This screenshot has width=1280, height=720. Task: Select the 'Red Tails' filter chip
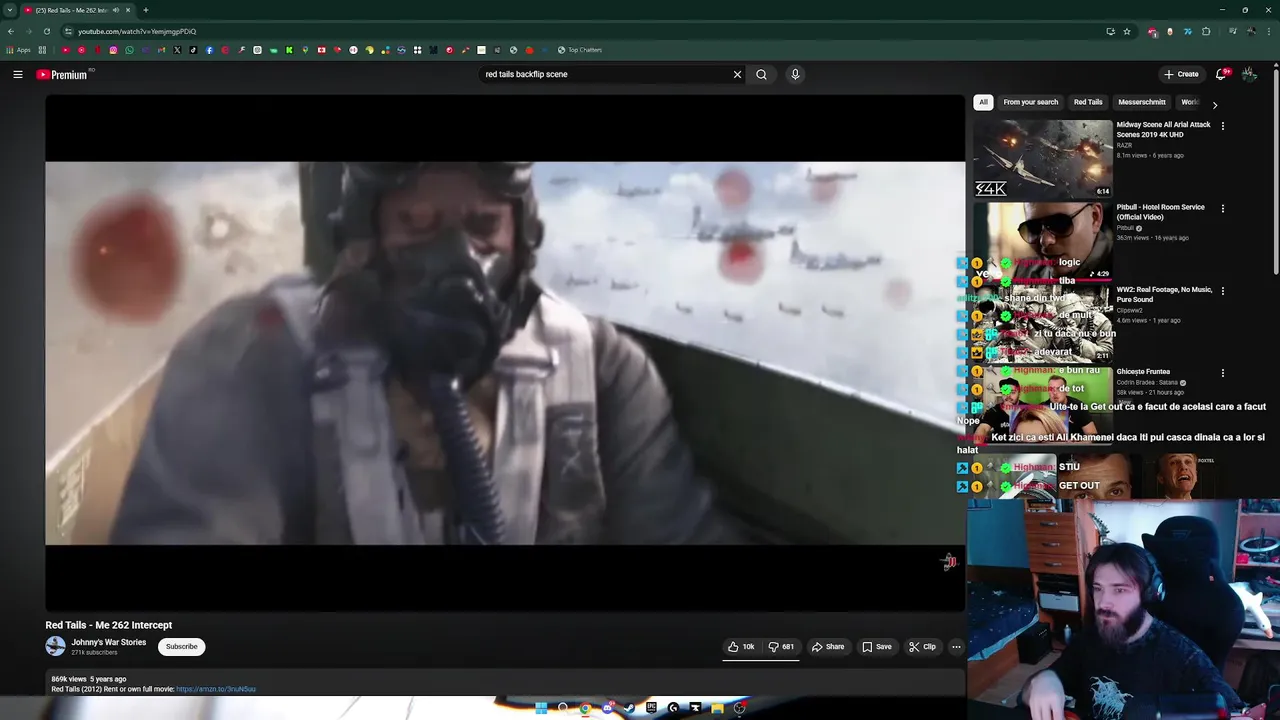pyautogui.click(x=1088, y=102)
